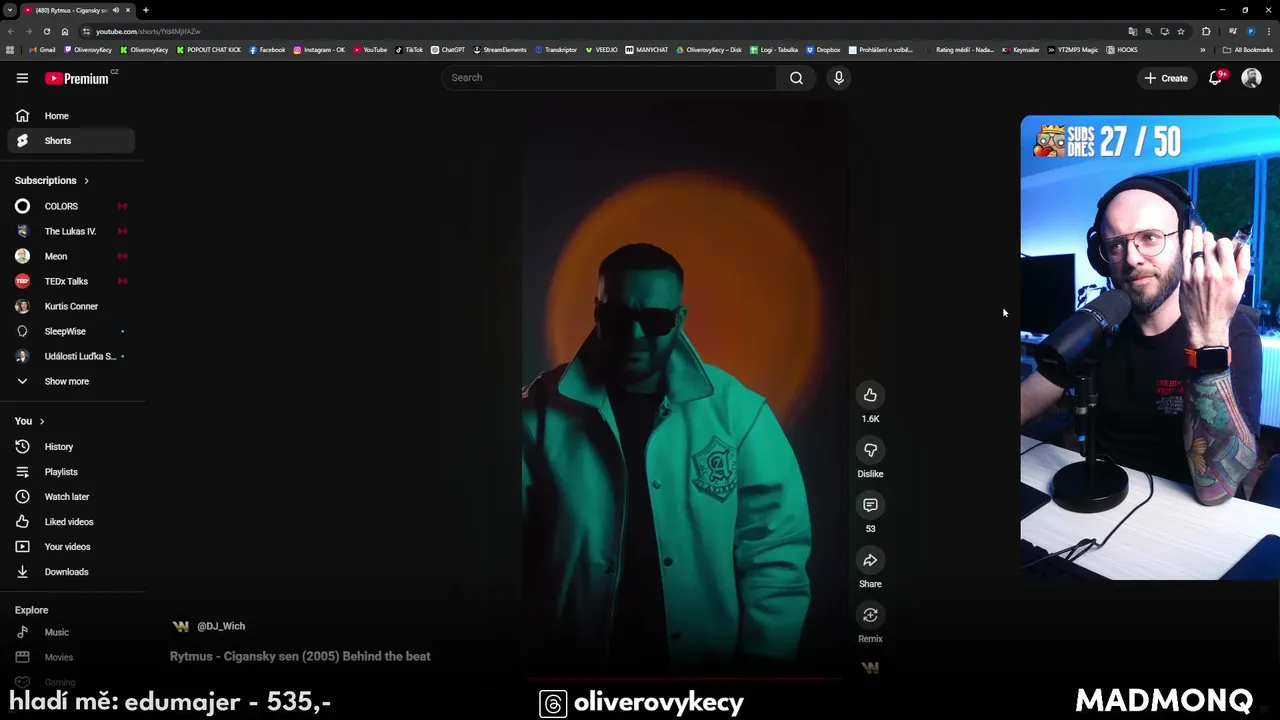Remix this Short
Viewport: 1280px width, 720px height.
pos(870,615)
